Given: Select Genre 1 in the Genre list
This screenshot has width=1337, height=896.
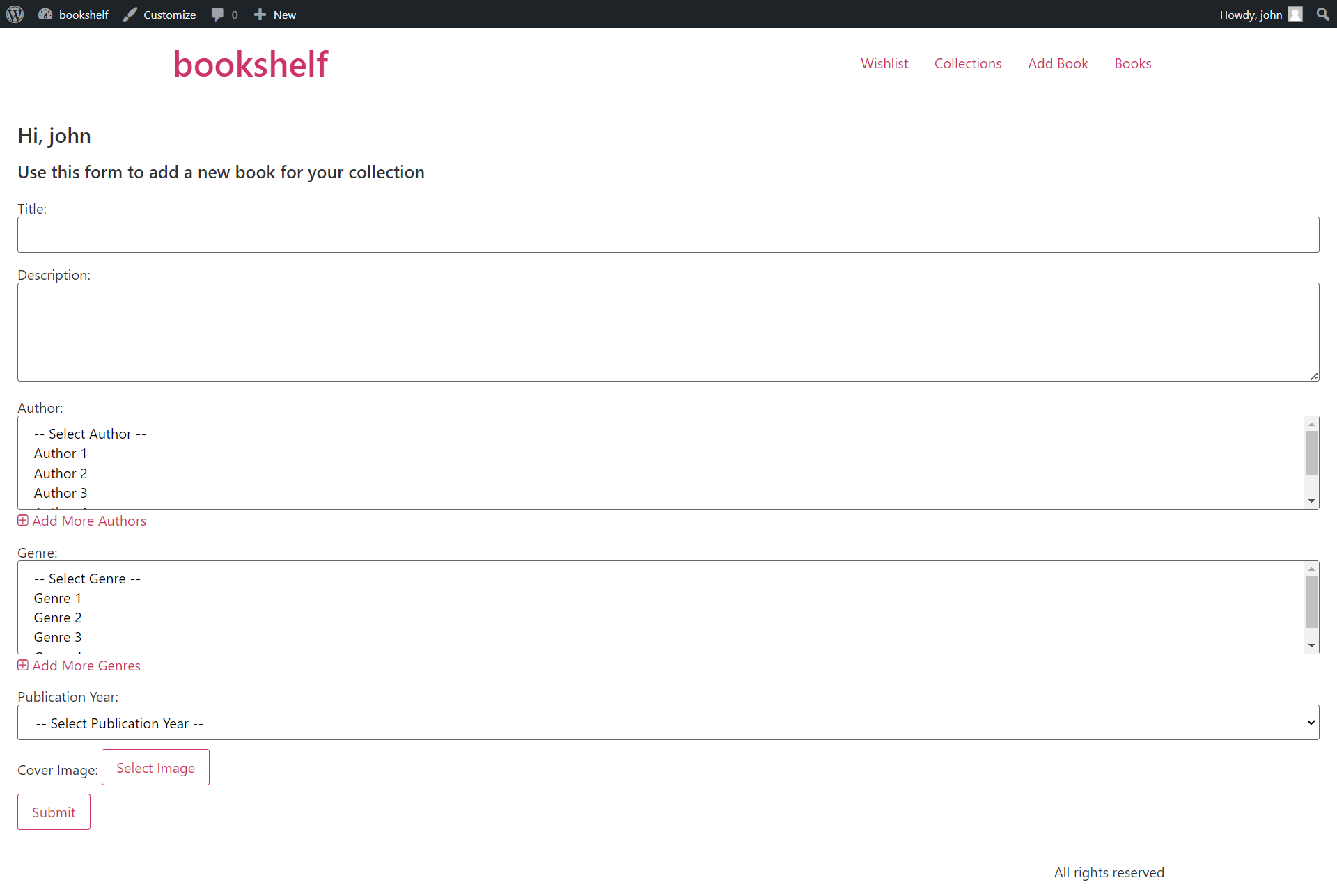Looking at the screenshot, I should (58, 597).
